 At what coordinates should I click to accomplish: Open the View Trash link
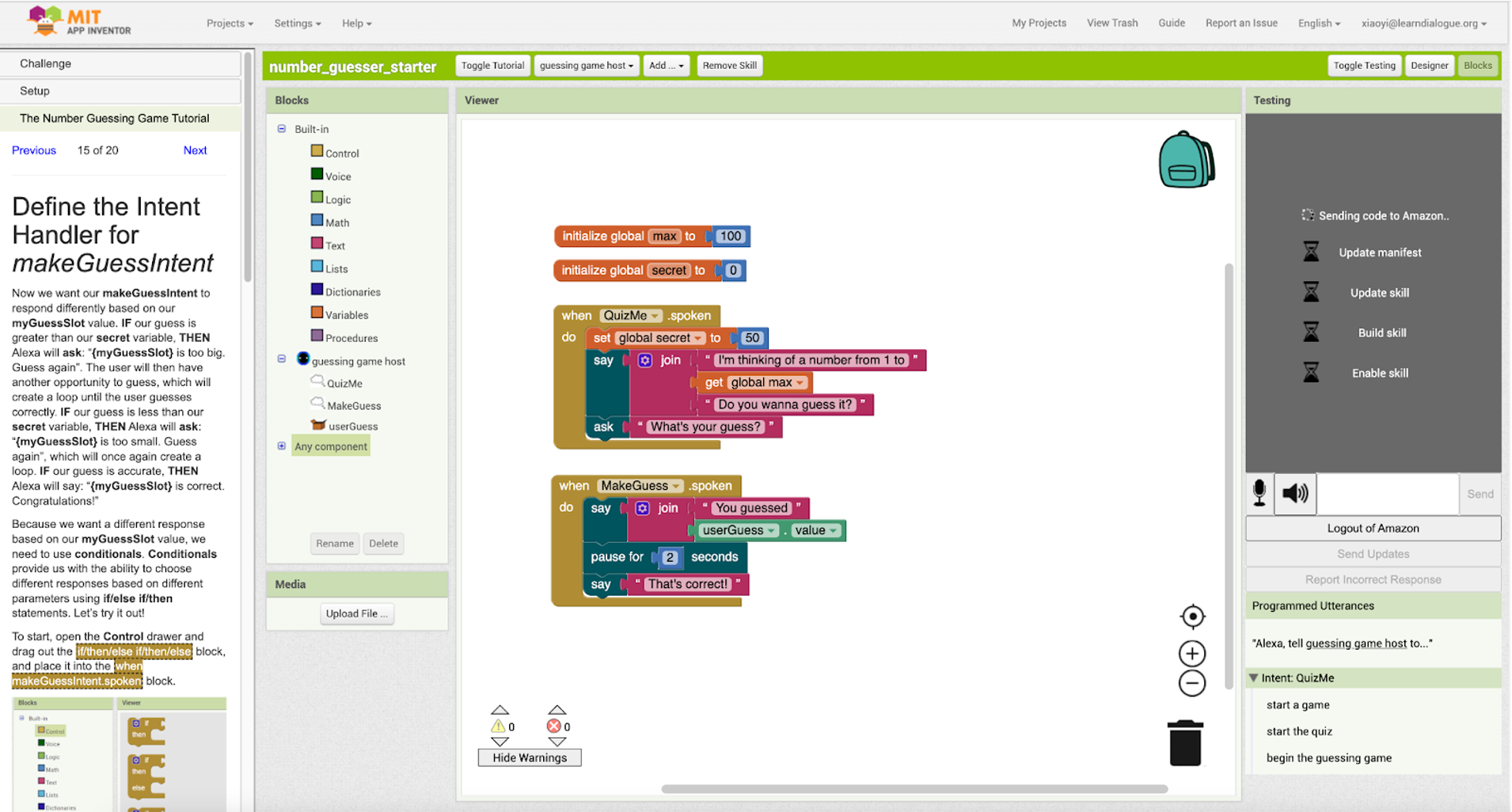1111,23
